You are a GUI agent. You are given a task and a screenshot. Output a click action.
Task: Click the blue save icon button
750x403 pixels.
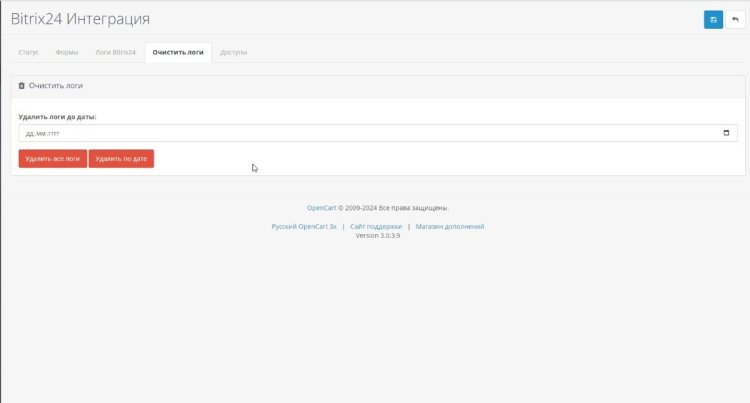coord(713,20)
